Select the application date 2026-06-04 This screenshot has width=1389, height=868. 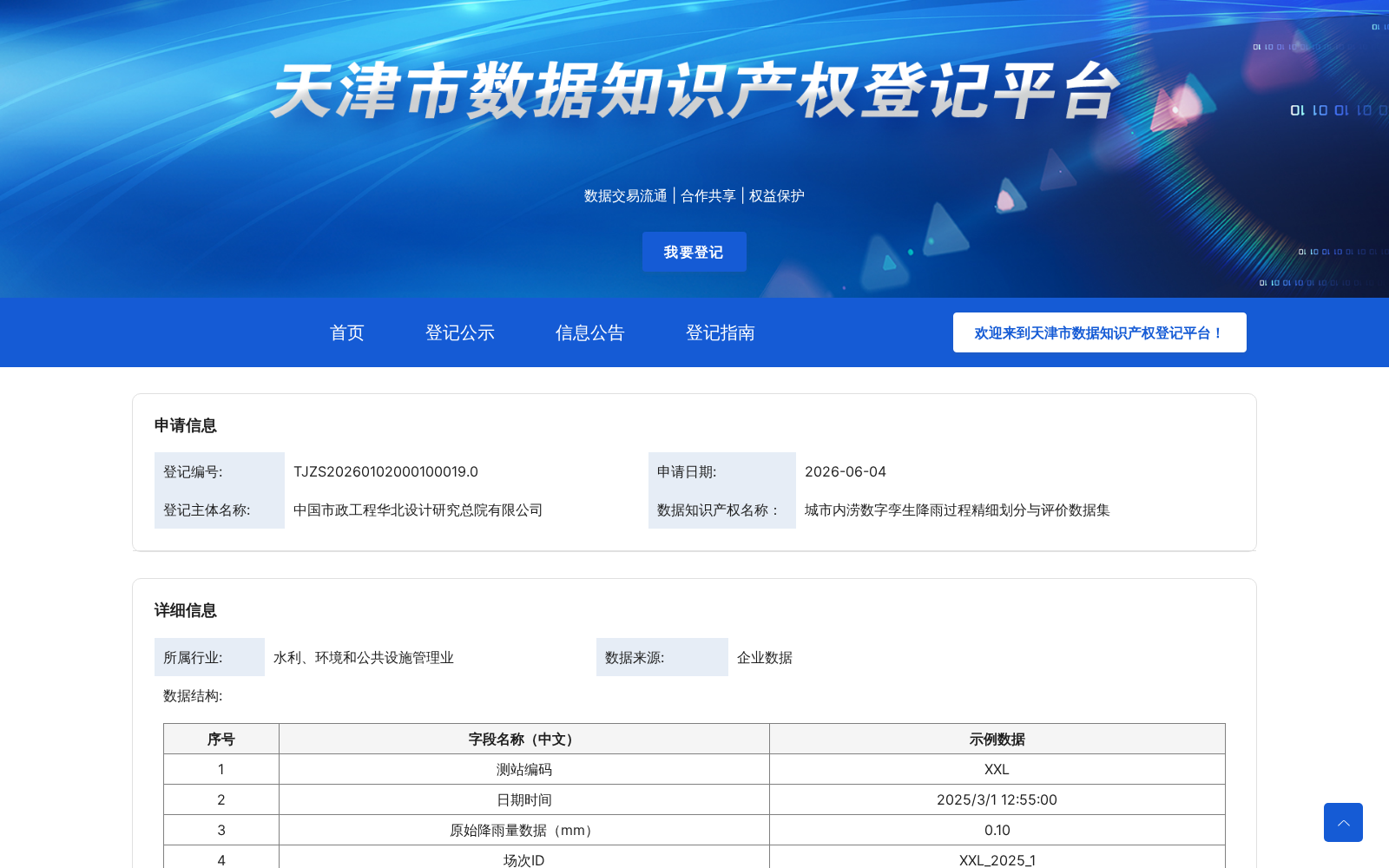point(846,471)
